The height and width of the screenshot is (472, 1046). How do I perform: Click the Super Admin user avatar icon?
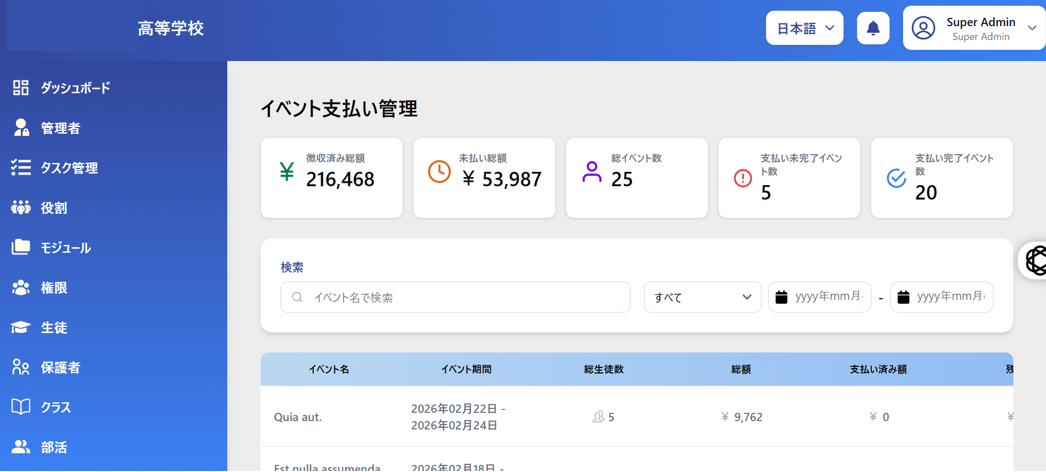coord(923,28)
